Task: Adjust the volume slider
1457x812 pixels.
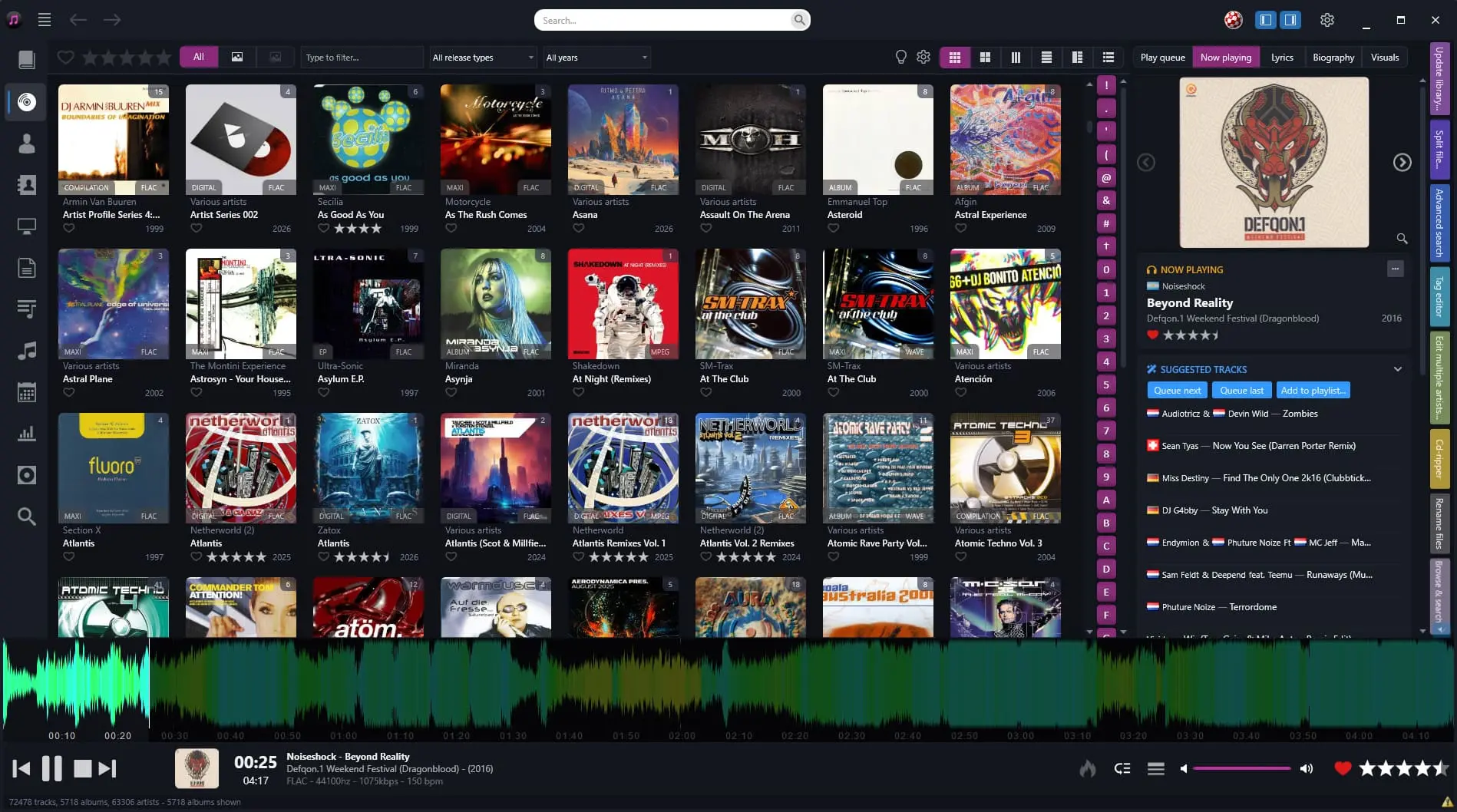Action: pyautogui.click(x=1241, y=768)
